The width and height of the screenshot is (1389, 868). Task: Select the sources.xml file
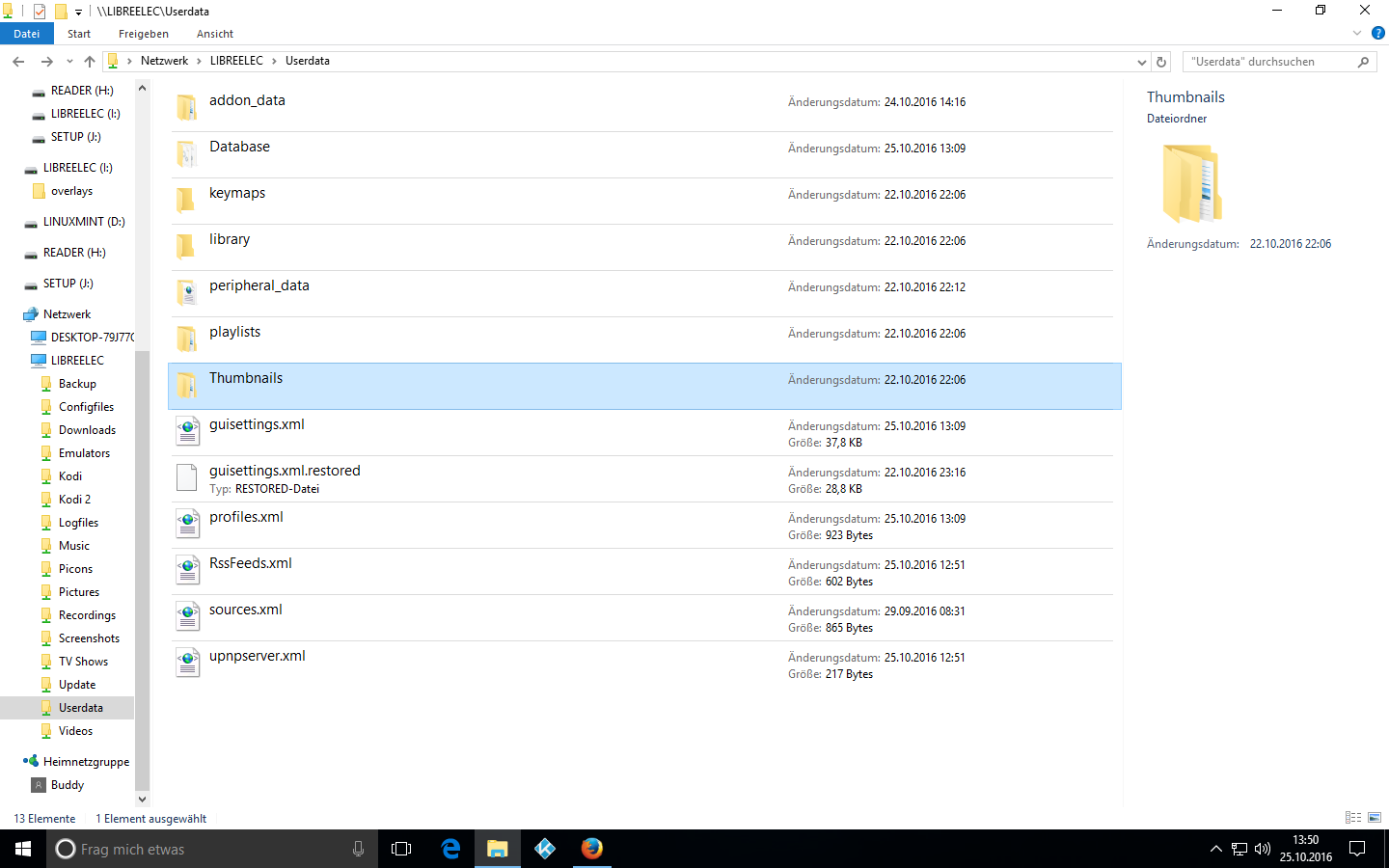click(x=644, y=617)
